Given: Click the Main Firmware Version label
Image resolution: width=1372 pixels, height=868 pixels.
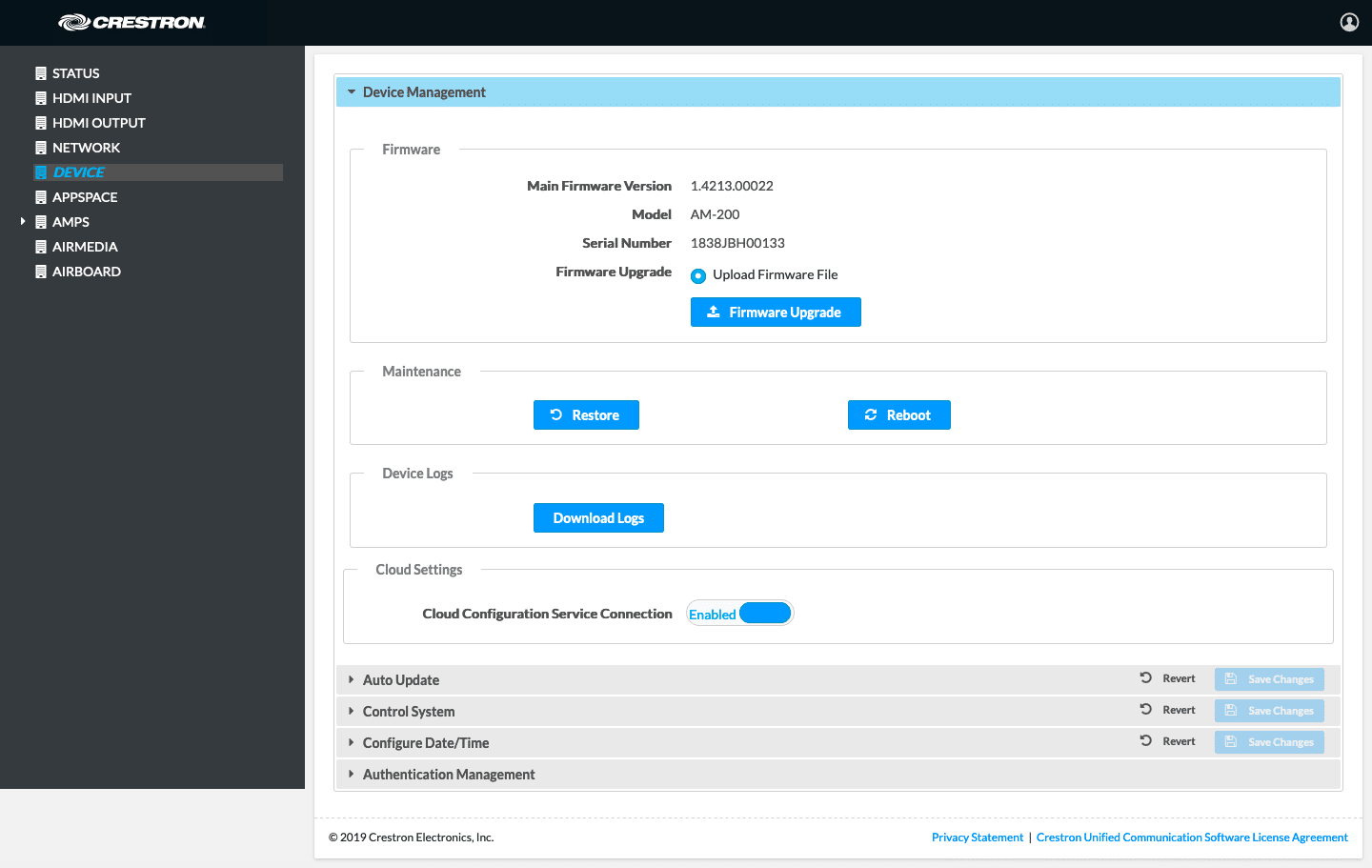Looking at the screenshot, I should [599, 186].
